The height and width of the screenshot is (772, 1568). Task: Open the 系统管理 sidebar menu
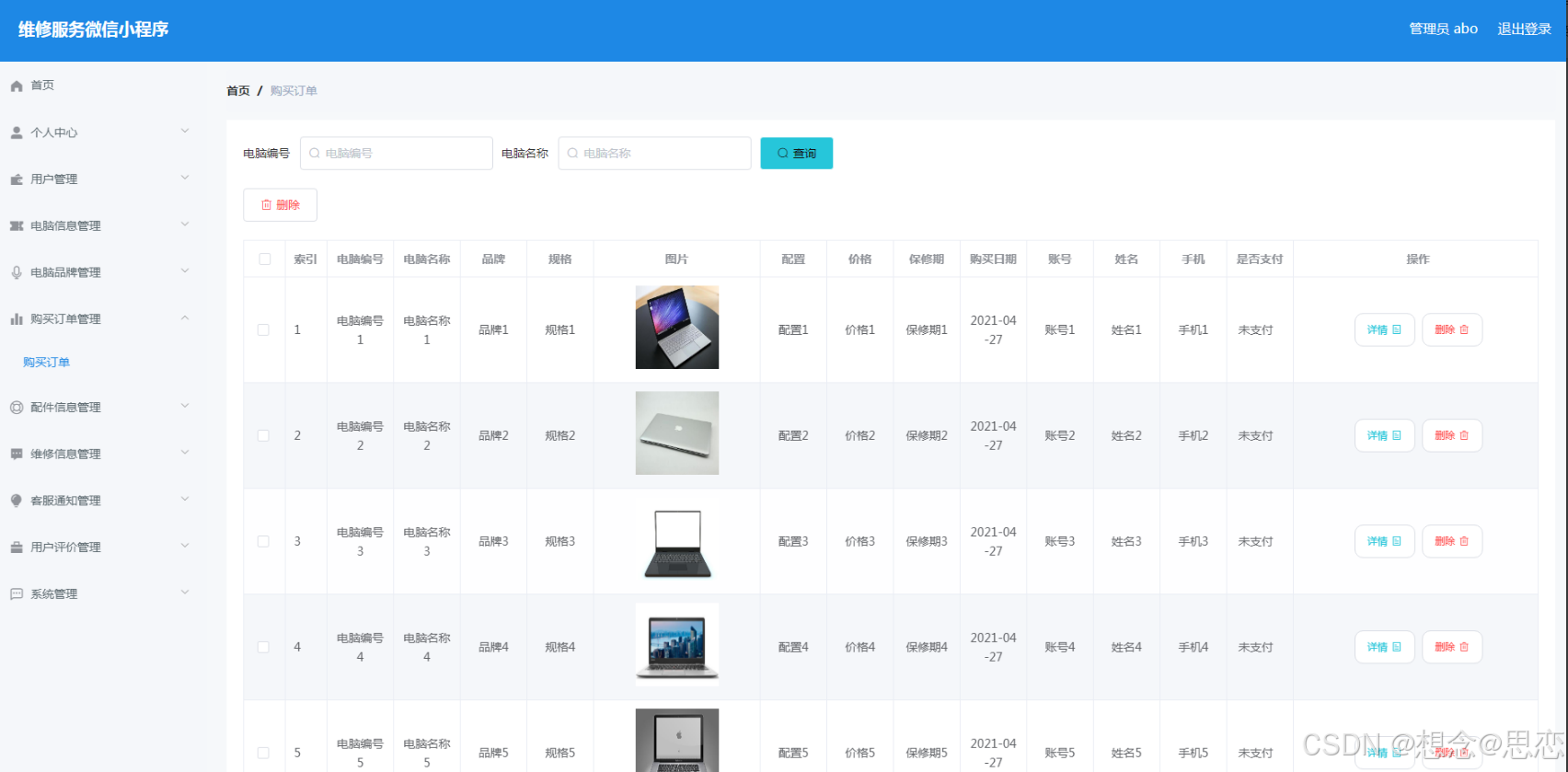tap(100, 593)
